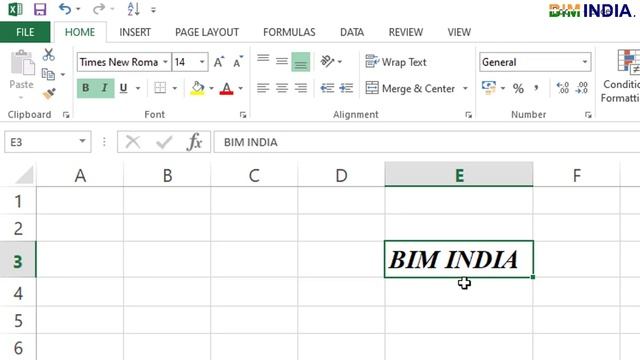Activate the Format Painter brush

(49, 93)
